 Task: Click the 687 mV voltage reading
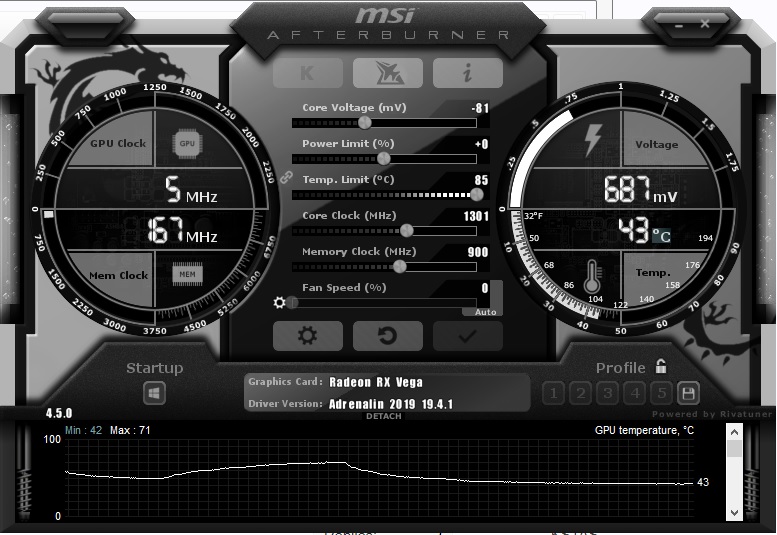coord(640,189)
